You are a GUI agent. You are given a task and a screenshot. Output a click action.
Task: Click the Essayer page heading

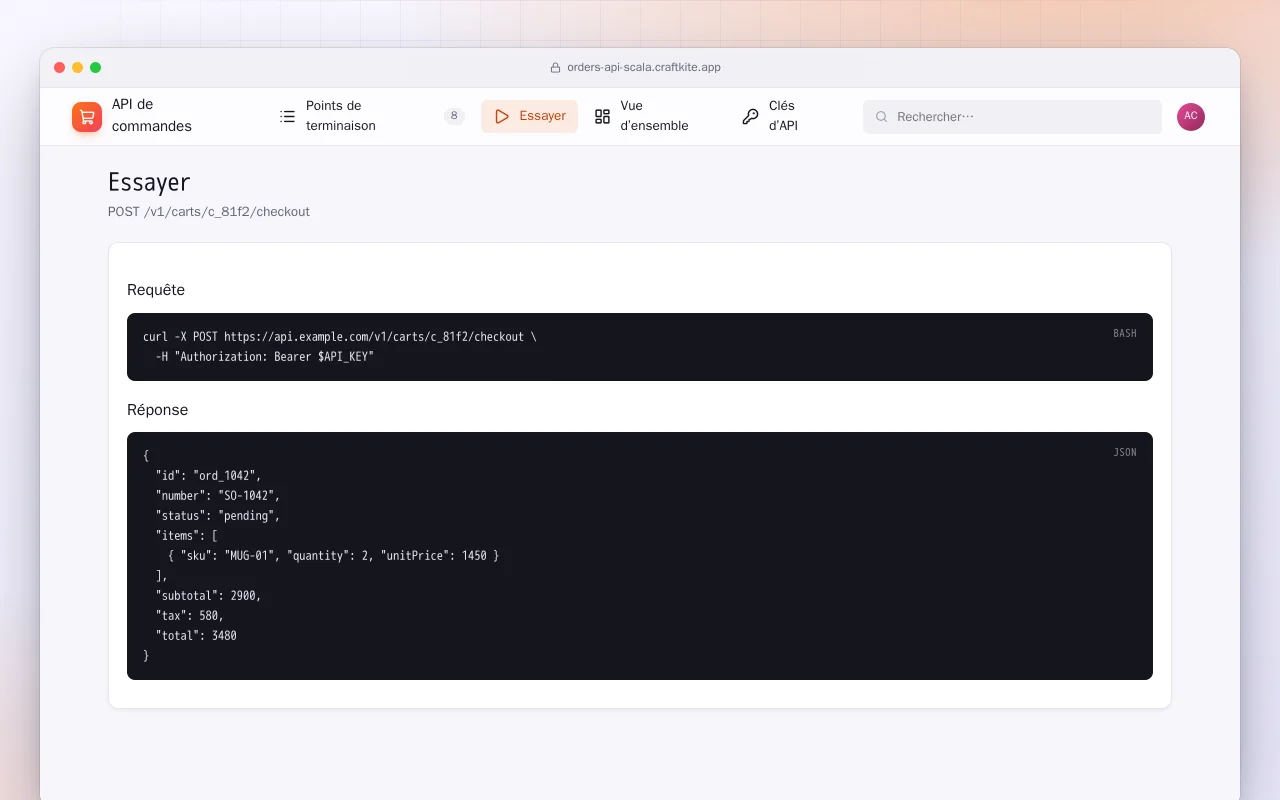click(149, 182)
